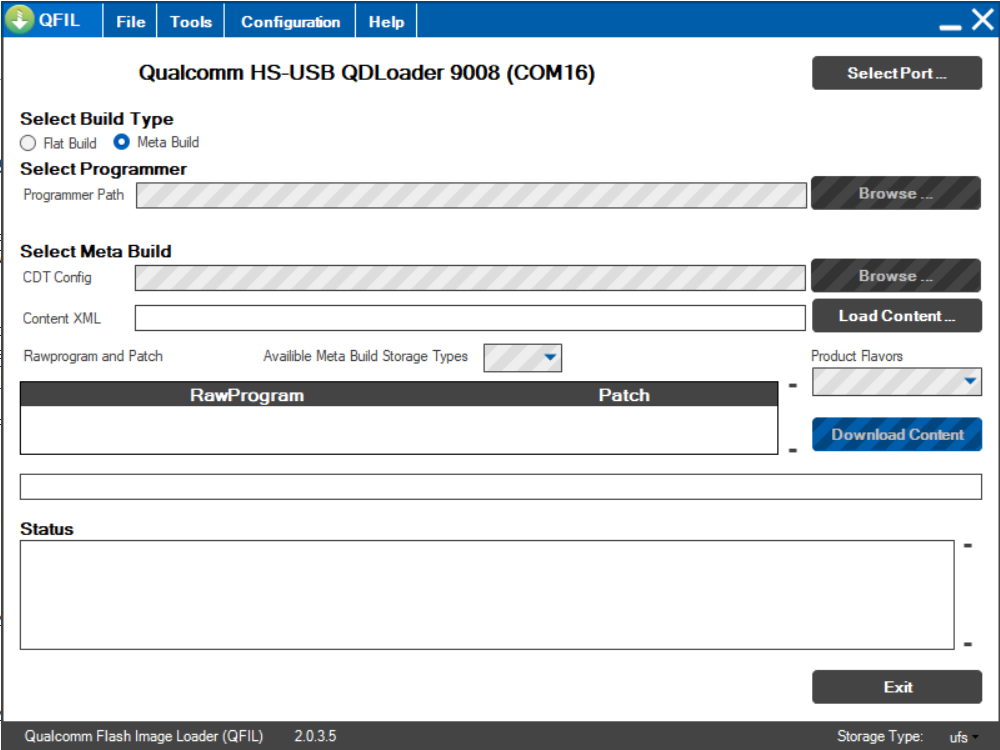1000x750 pixels.
Task: Click inside the Status log box
Action: pyautogui.click(x=487, y=595)
